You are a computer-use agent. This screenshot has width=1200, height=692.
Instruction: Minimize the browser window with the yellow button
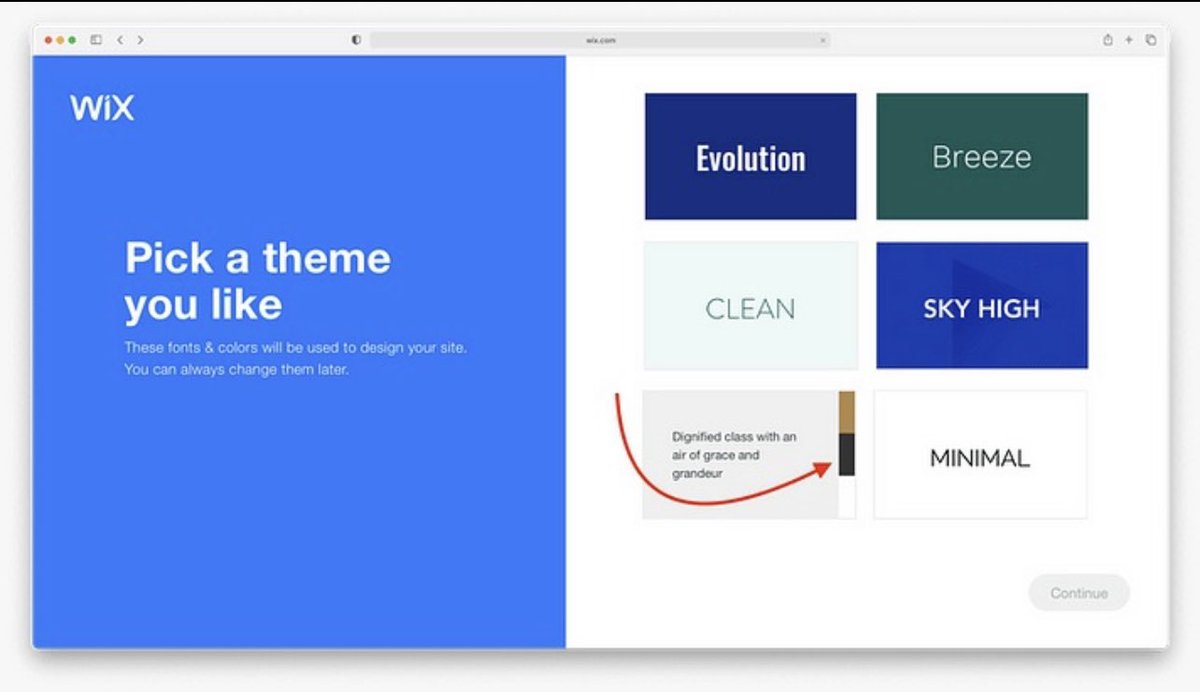point(60,40)
